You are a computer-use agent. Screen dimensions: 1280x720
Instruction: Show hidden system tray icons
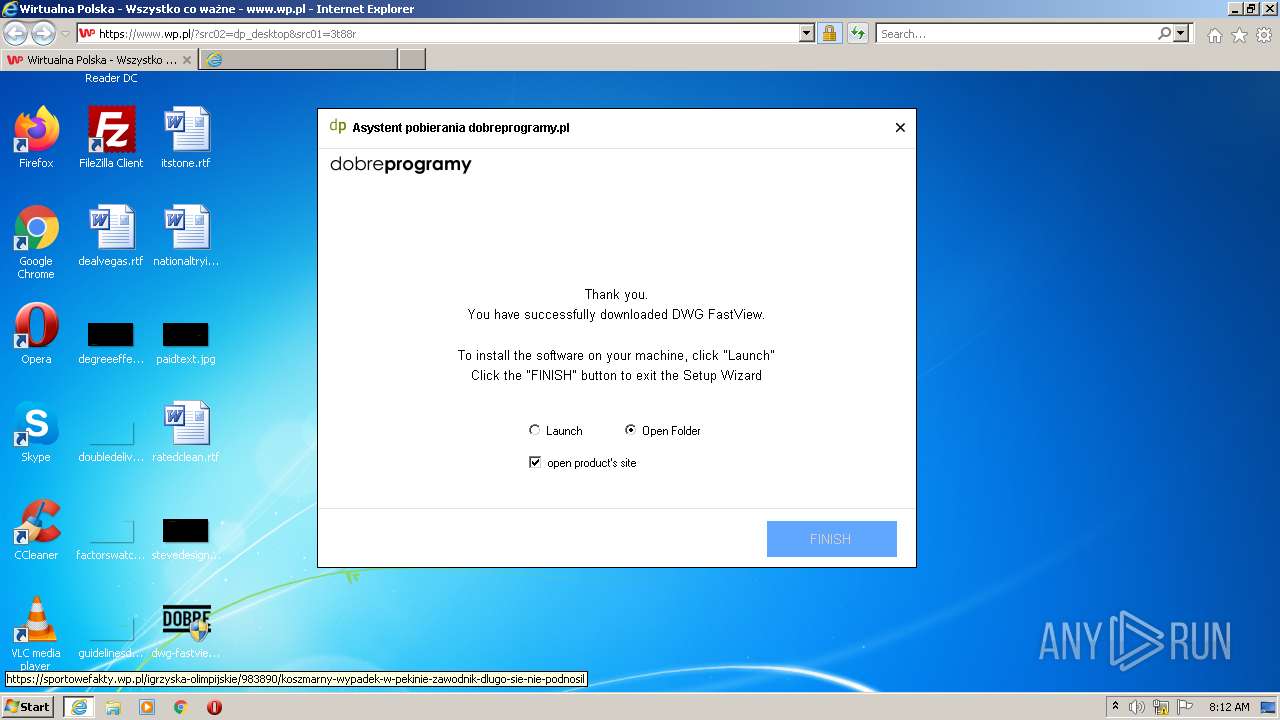pos(1115,707)
